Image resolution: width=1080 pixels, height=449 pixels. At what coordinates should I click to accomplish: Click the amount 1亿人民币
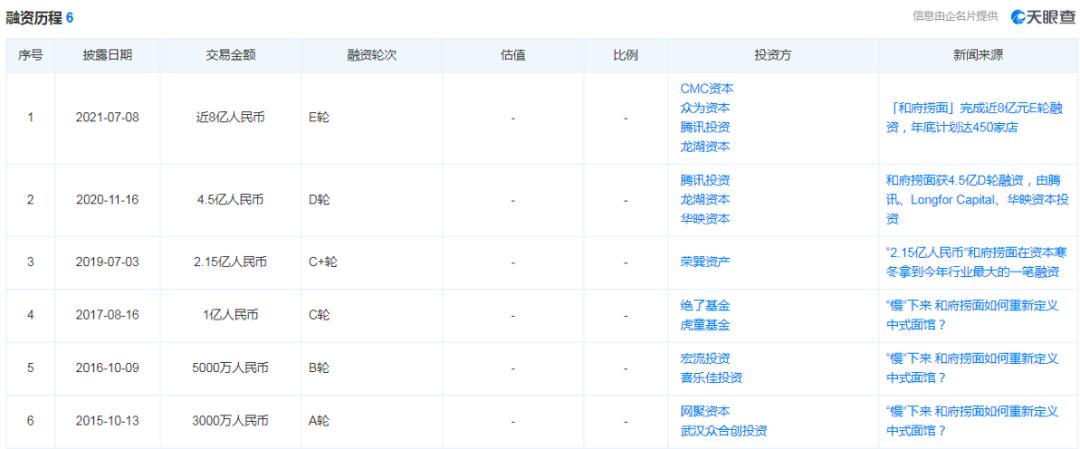[x=231, y=315]
